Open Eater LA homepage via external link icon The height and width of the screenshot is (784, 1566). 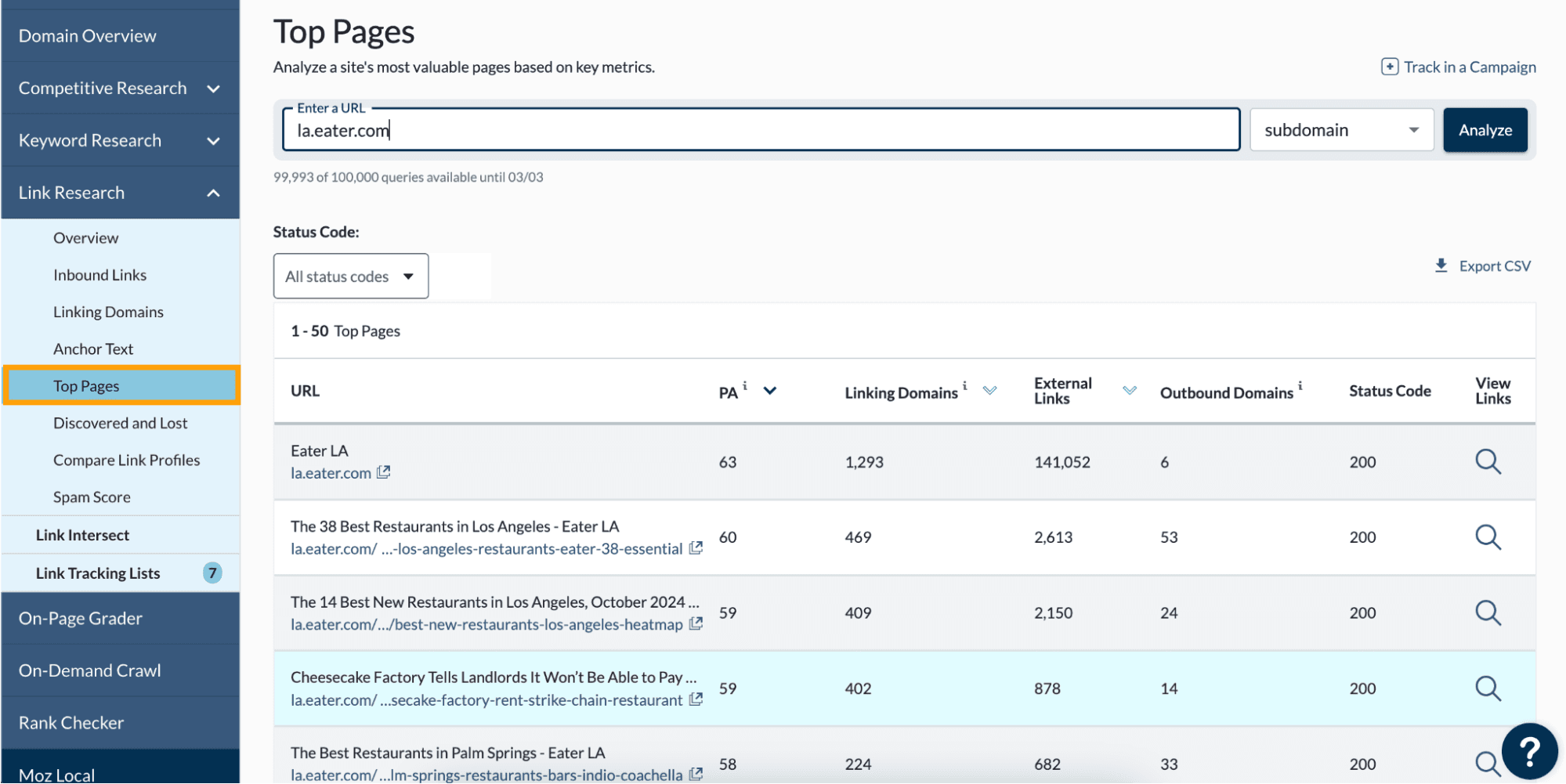pos(383,471)
